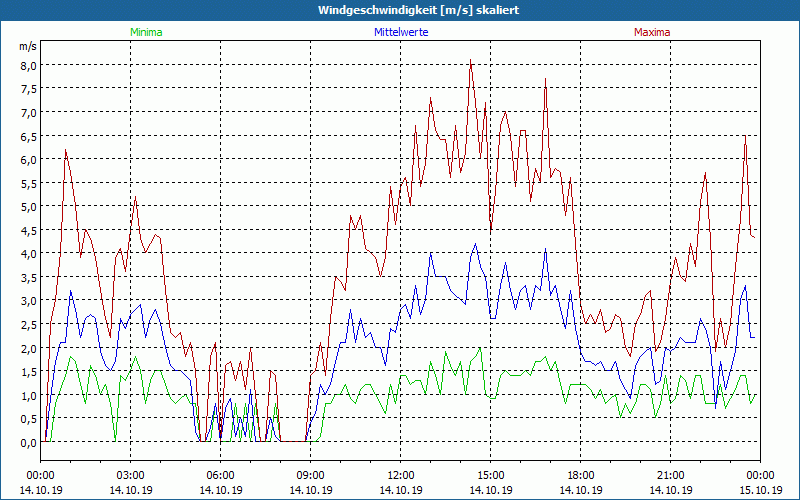Select the 12:00 time marker
This screenshot has height=500, width=800.
coord(400,475)
